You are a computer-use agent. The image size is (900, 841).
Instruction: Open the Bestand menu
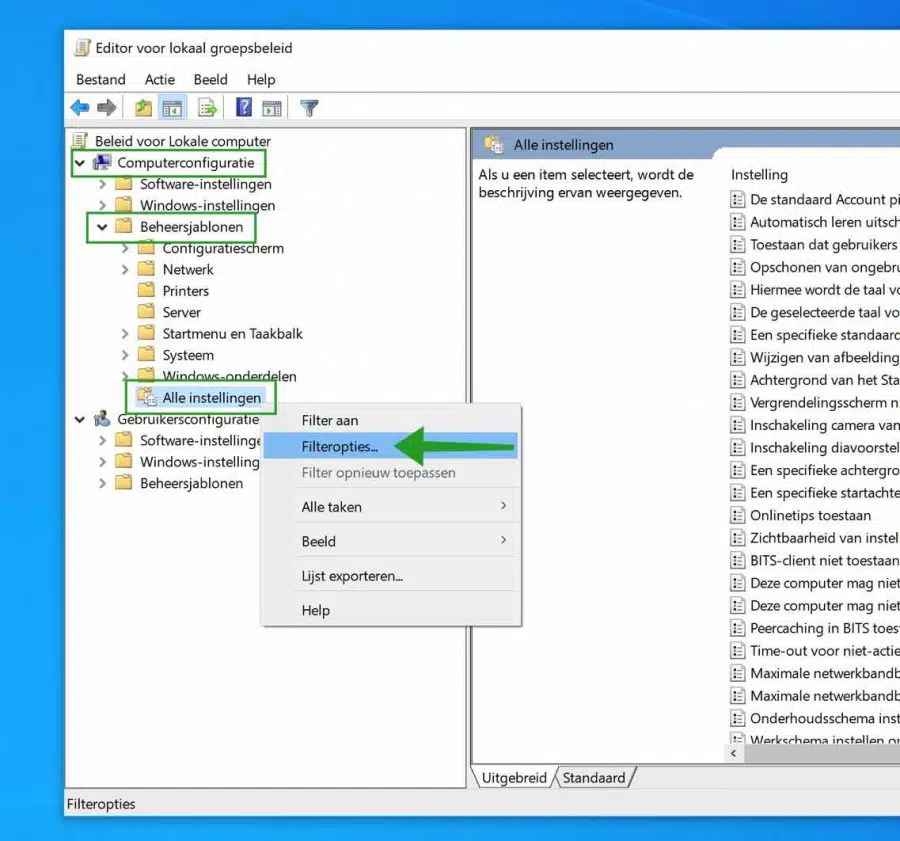[101, 79]
